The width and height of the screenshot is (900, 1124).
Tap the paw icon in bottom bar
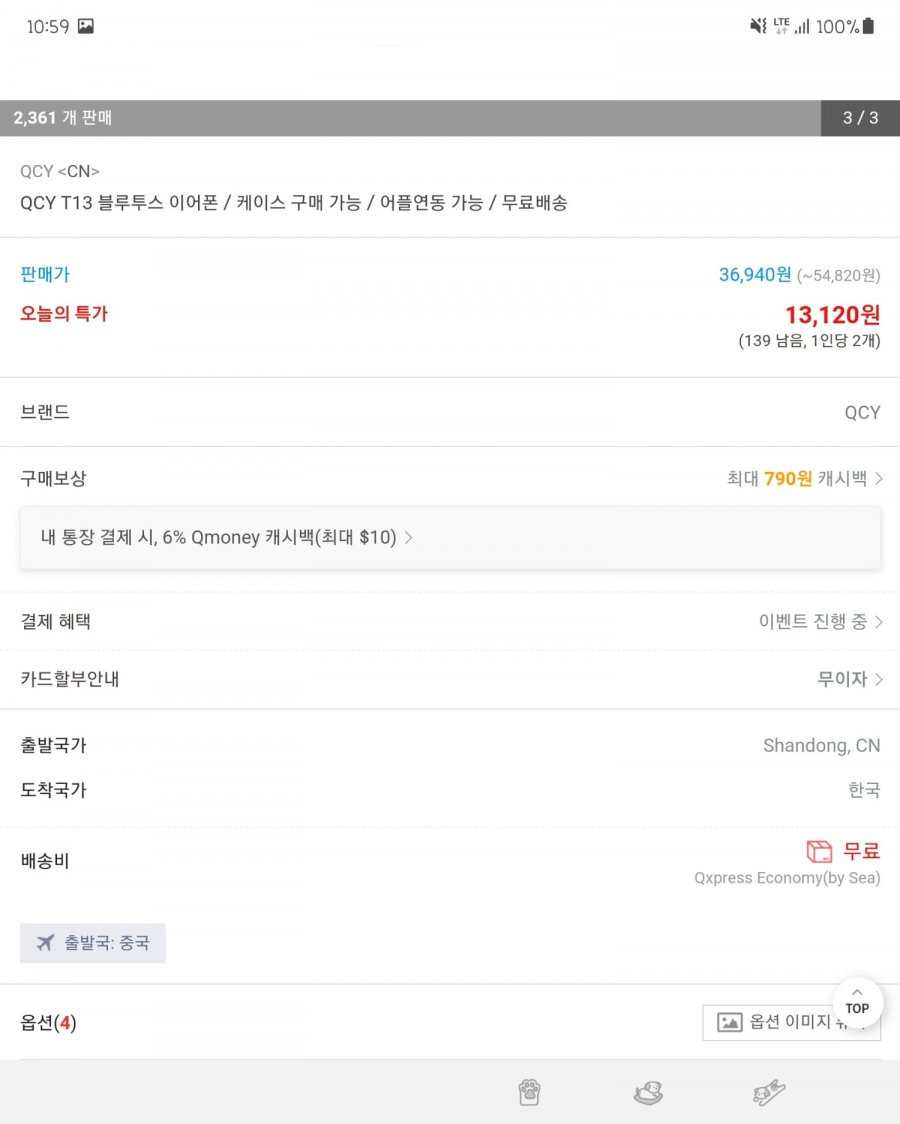(529, 1092)
